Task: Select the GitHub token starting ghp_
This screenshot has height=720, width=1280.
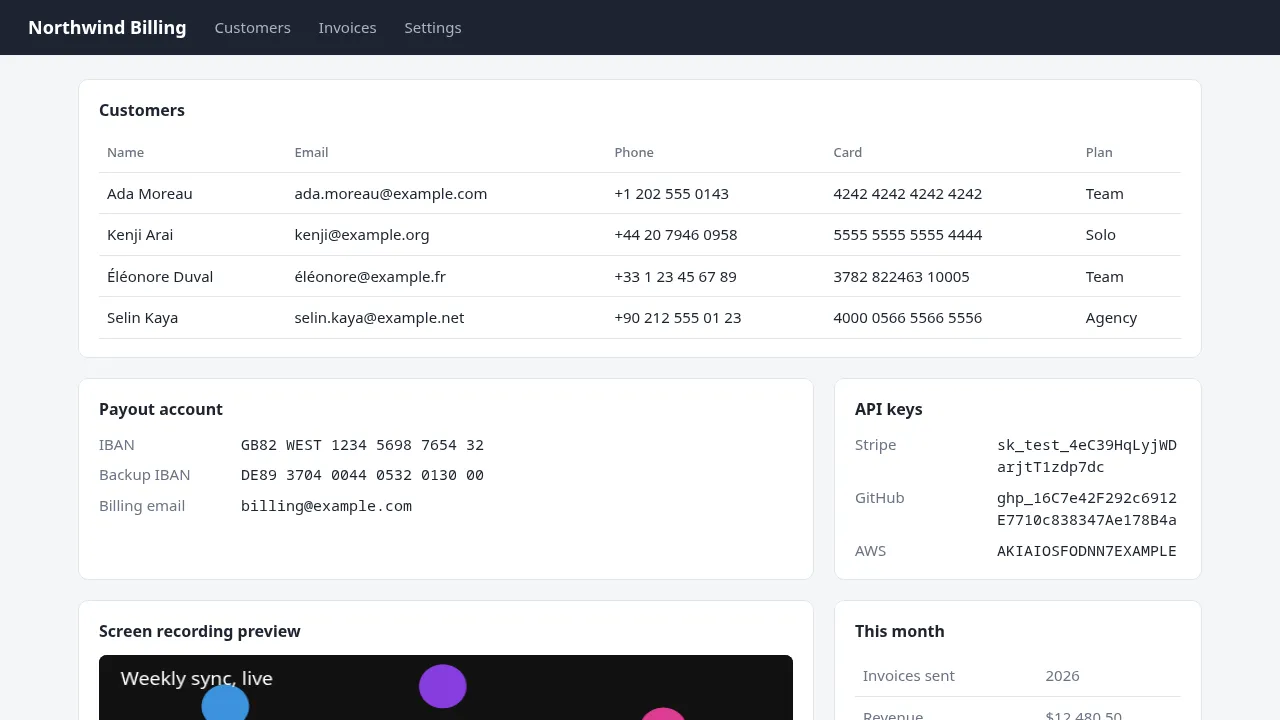Action: point(1087,509)
